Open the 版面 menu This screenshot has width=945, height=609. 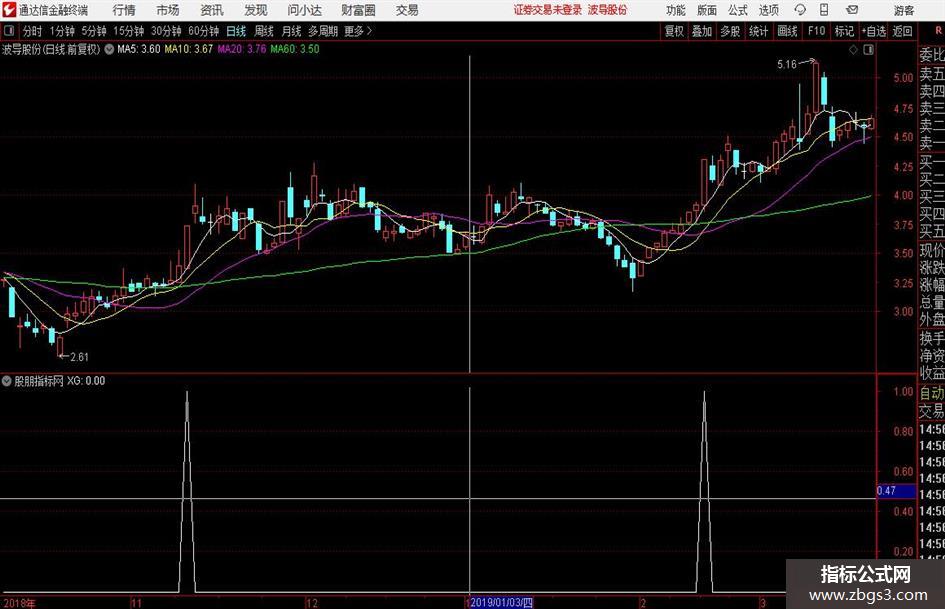[x=706, y=10]
